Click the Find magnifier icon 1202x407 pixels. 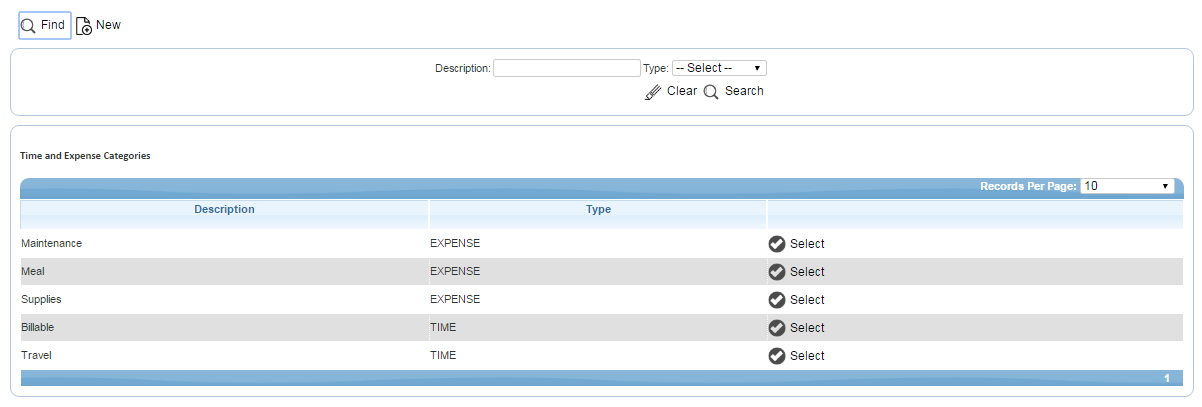tap(28, 25)
